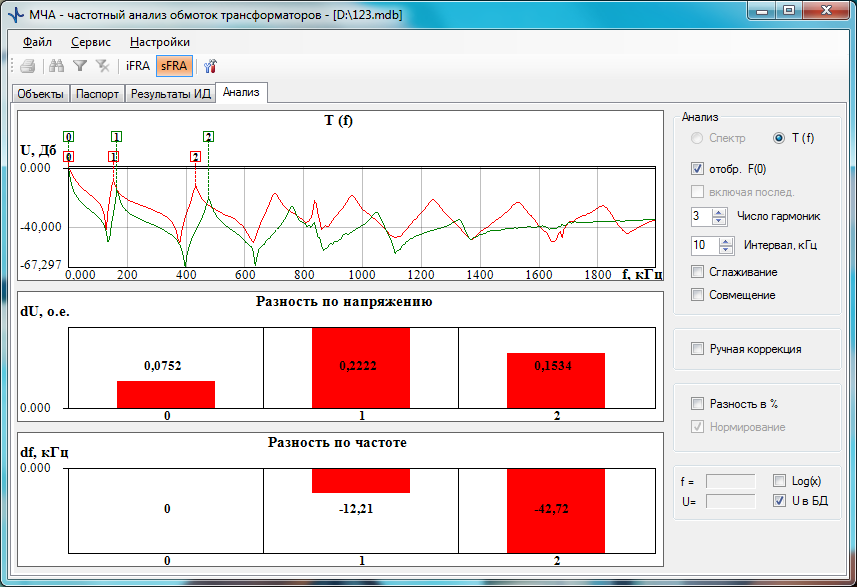Click the red bar for harmonic 2 in df chart
The width and height of the screenshot is (857, 587).
556,510
